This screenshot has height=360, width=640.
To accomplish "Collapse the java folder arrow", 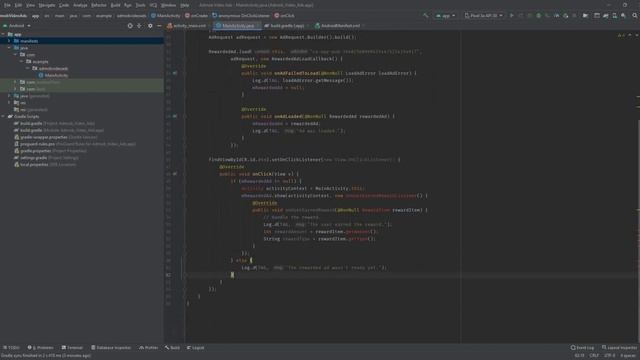I will tap(9, 48).
